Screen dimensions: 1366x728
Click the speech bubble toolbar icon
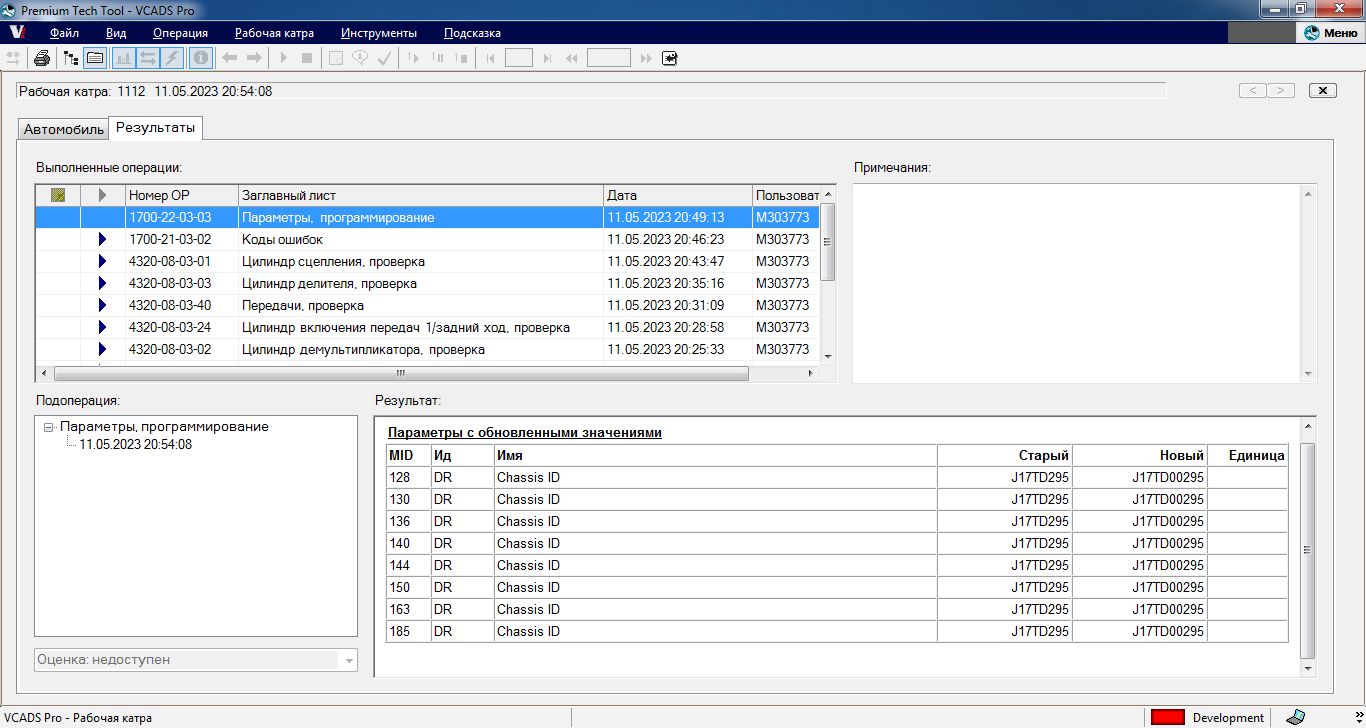(360, 58)
